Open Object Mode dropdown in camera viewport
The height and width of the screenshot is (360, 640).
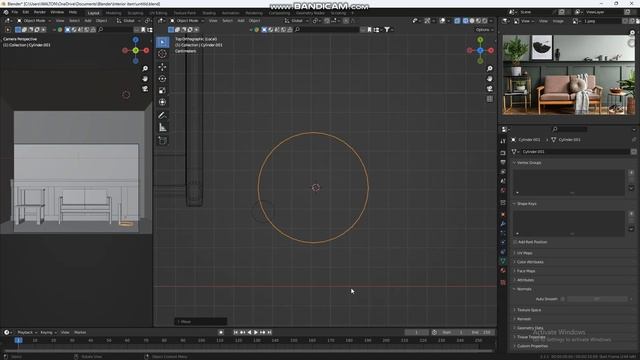(34, 21)
